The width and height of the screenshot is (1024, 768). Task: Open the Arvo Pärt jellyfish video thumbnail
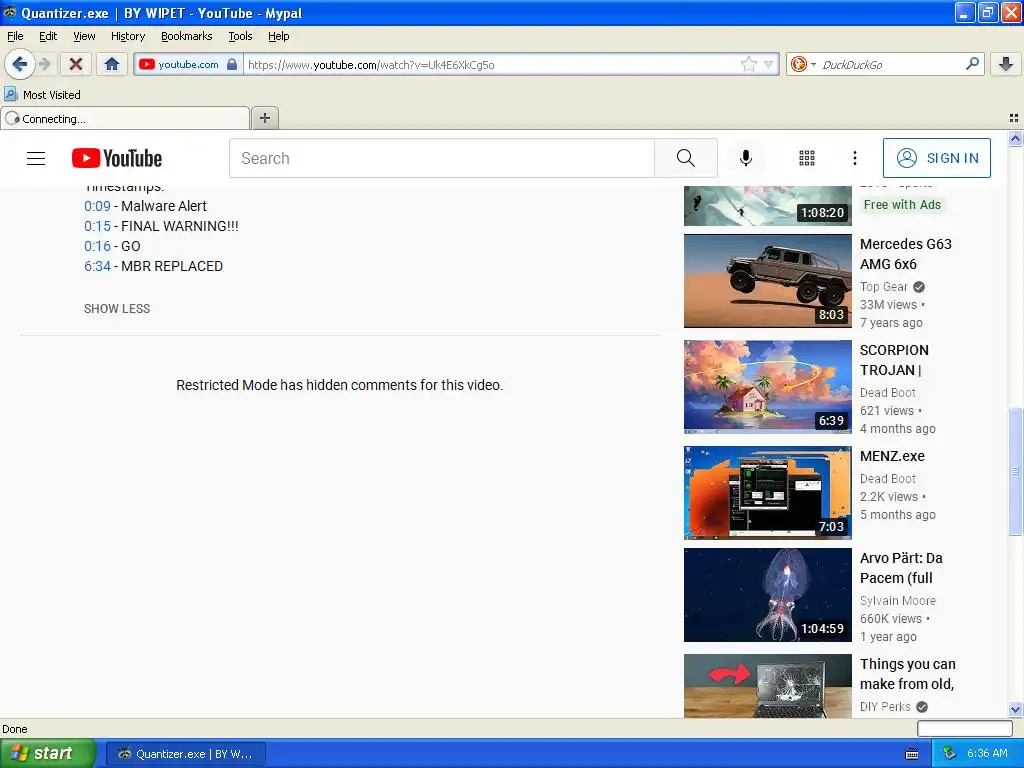pos(767,595)
